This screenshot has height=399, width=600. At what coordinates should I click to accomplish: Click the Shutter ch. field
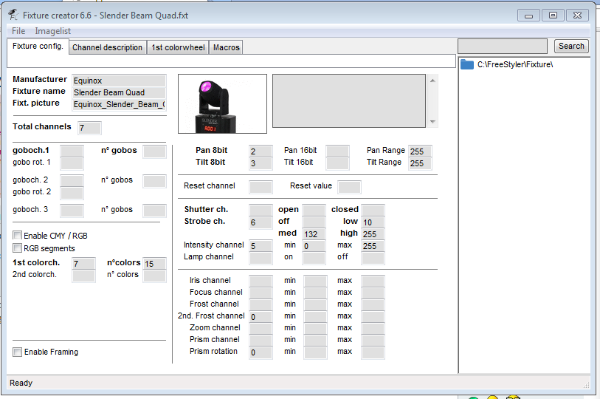point(261,210)
